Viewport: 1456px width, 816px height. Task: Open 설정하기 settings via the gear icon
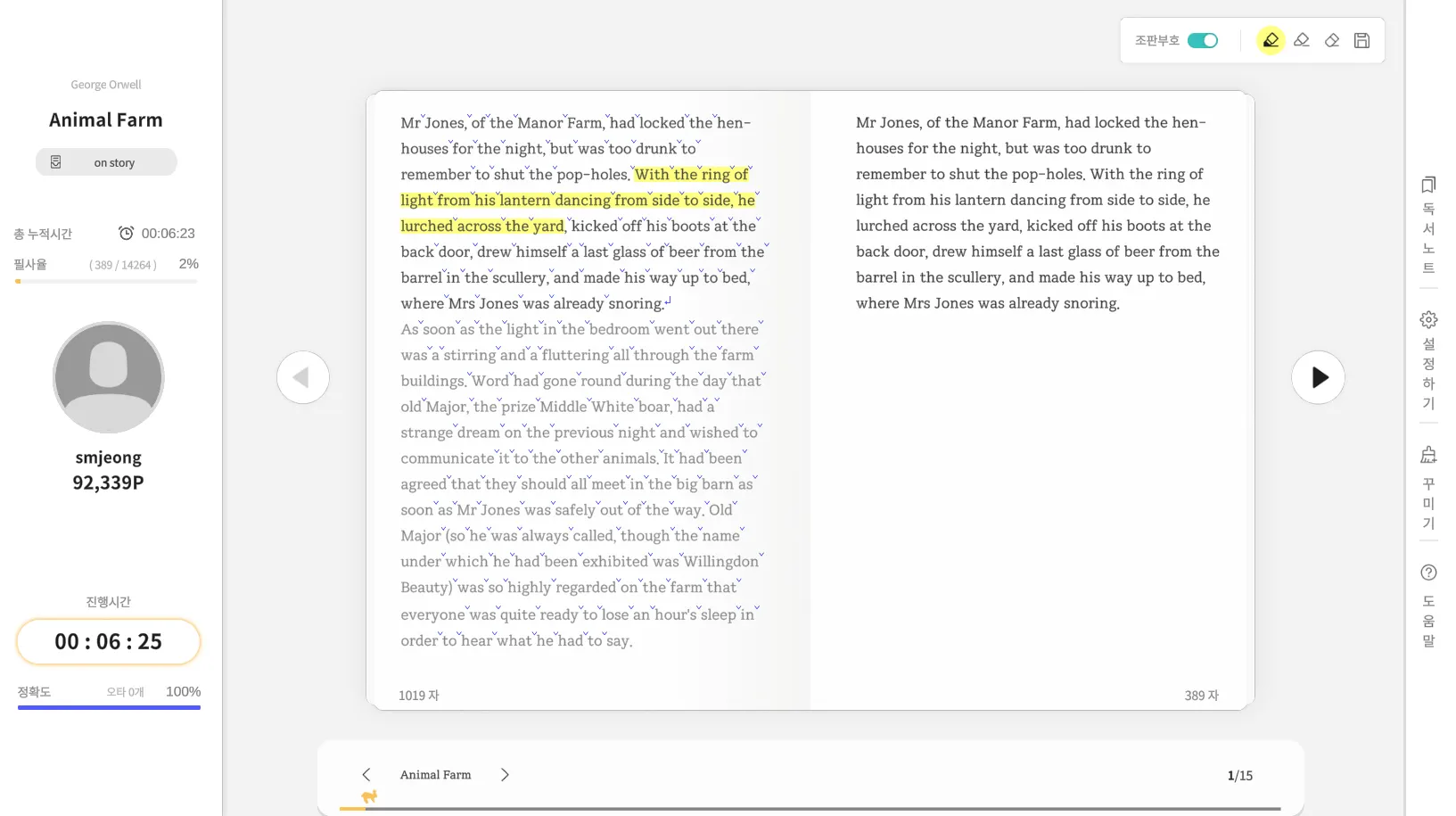point(1428,360)
